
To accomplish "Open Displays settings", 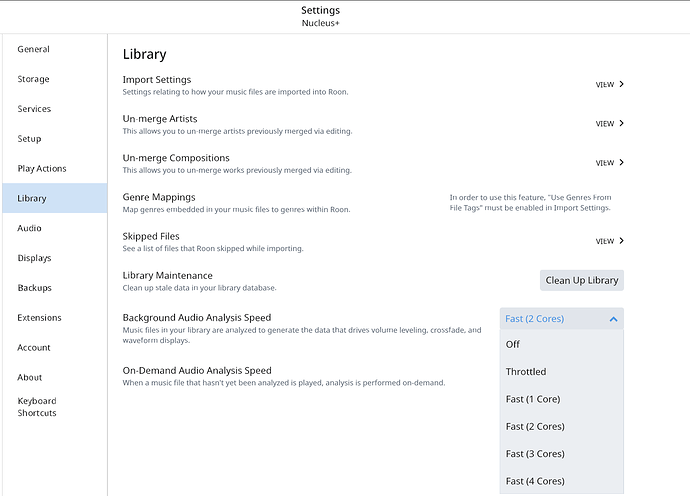I will [55, 258].
